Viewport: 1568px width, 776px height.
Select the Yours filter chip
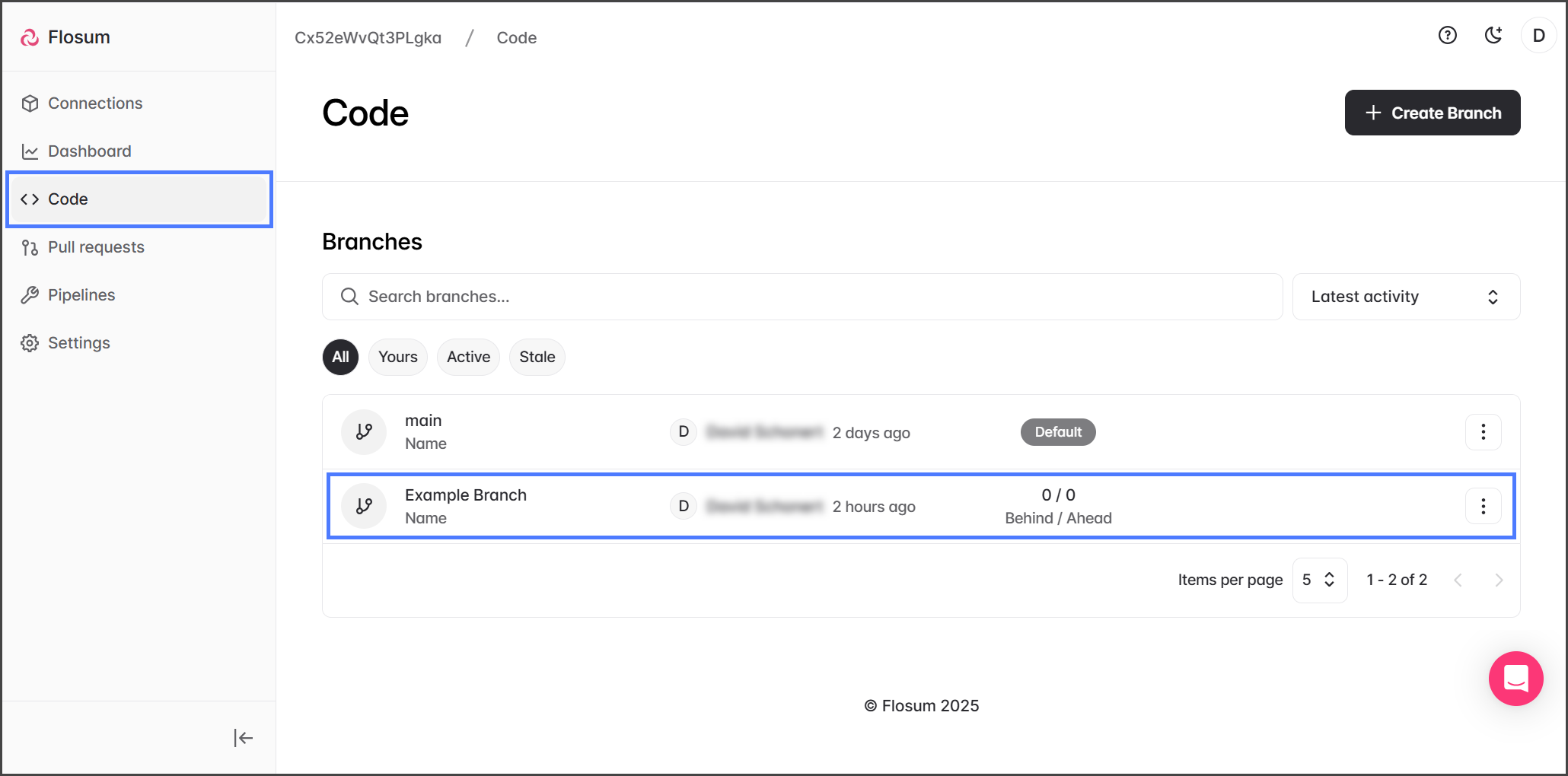click(x=397, y=357)
